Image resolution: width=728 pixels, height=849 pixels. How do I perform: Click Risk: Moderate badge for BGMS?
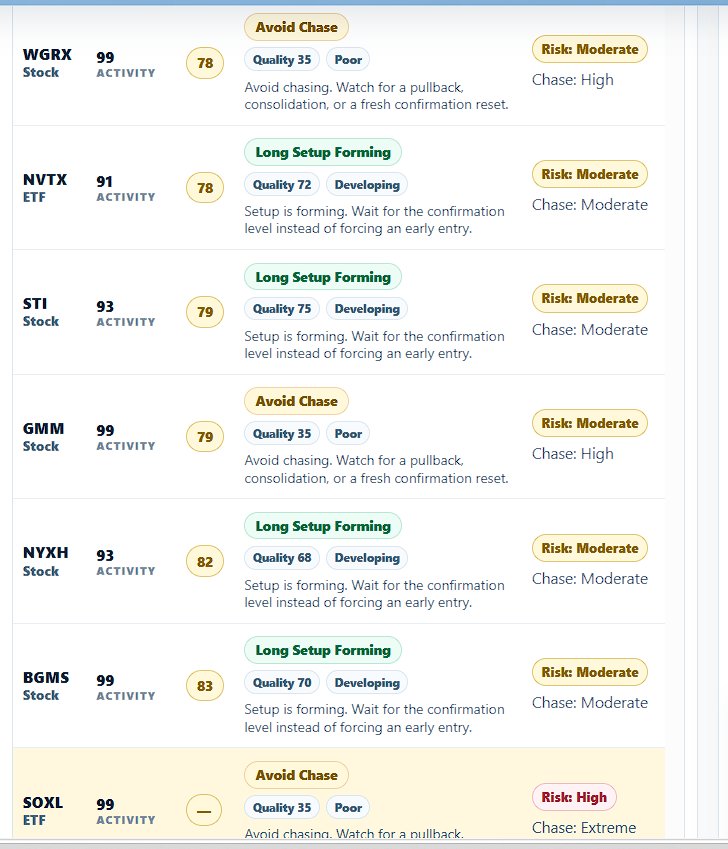(x=589, y=672)
